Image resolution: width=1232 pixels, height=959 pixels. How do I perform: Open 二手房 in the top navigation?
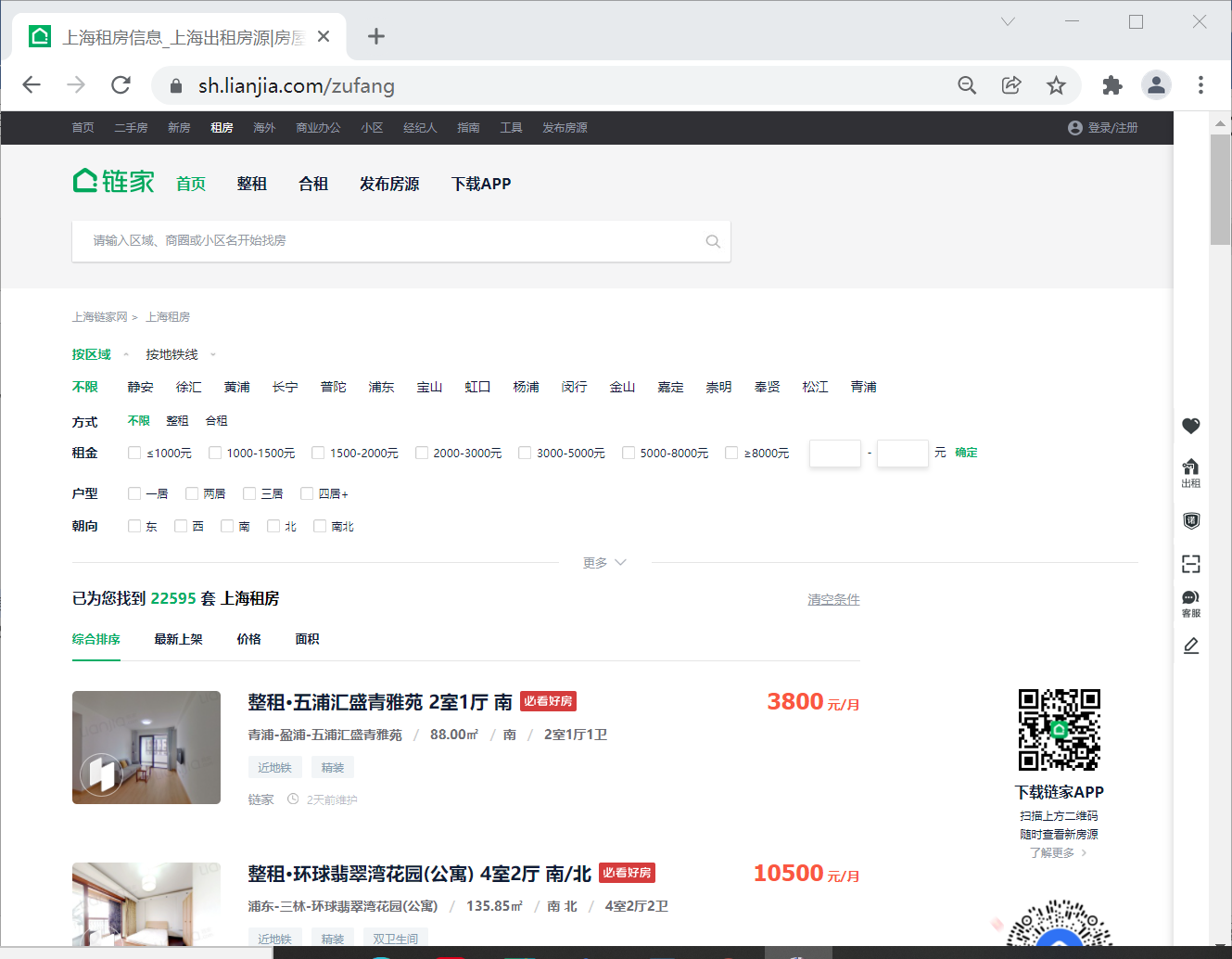coord(131,128)
